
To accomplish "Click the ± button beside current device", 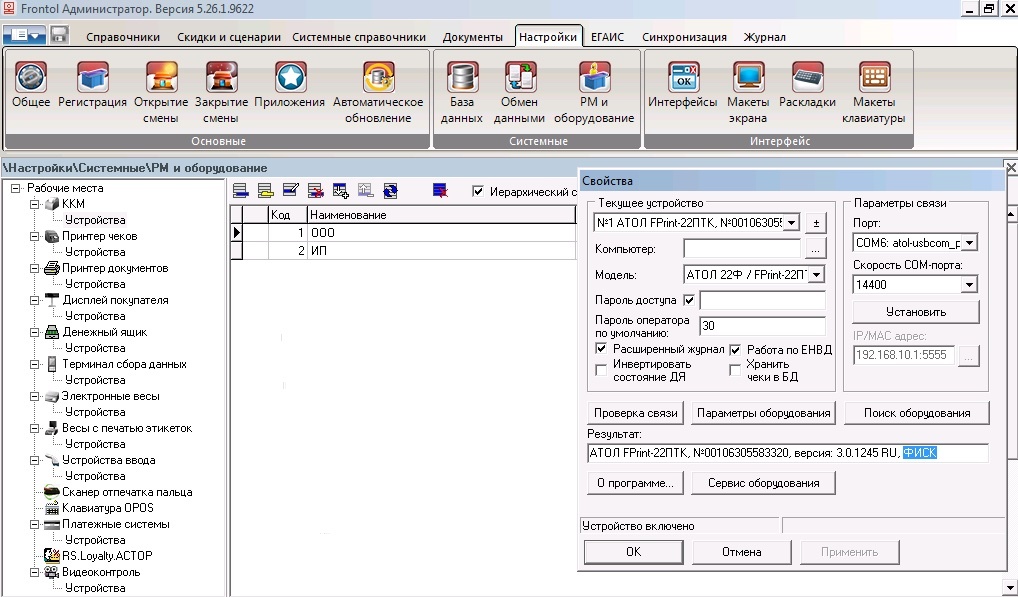I will pos(816,223).
